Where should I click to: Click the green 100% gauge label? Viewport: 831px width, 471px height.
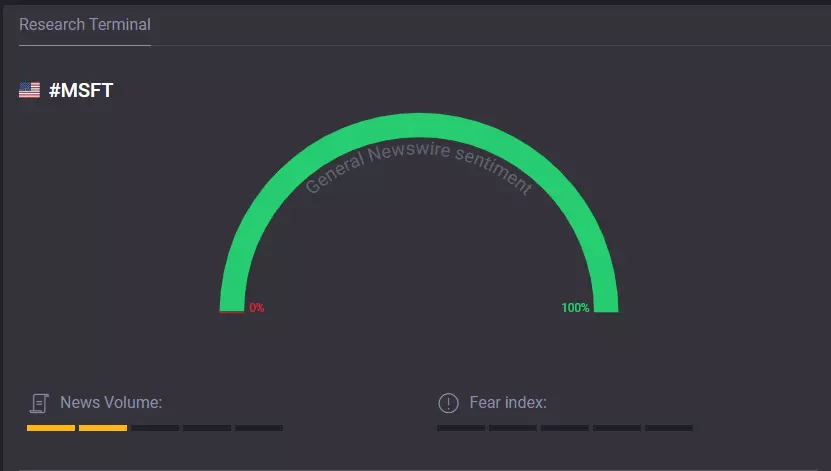pyautogui.click(x=575, y=308)
